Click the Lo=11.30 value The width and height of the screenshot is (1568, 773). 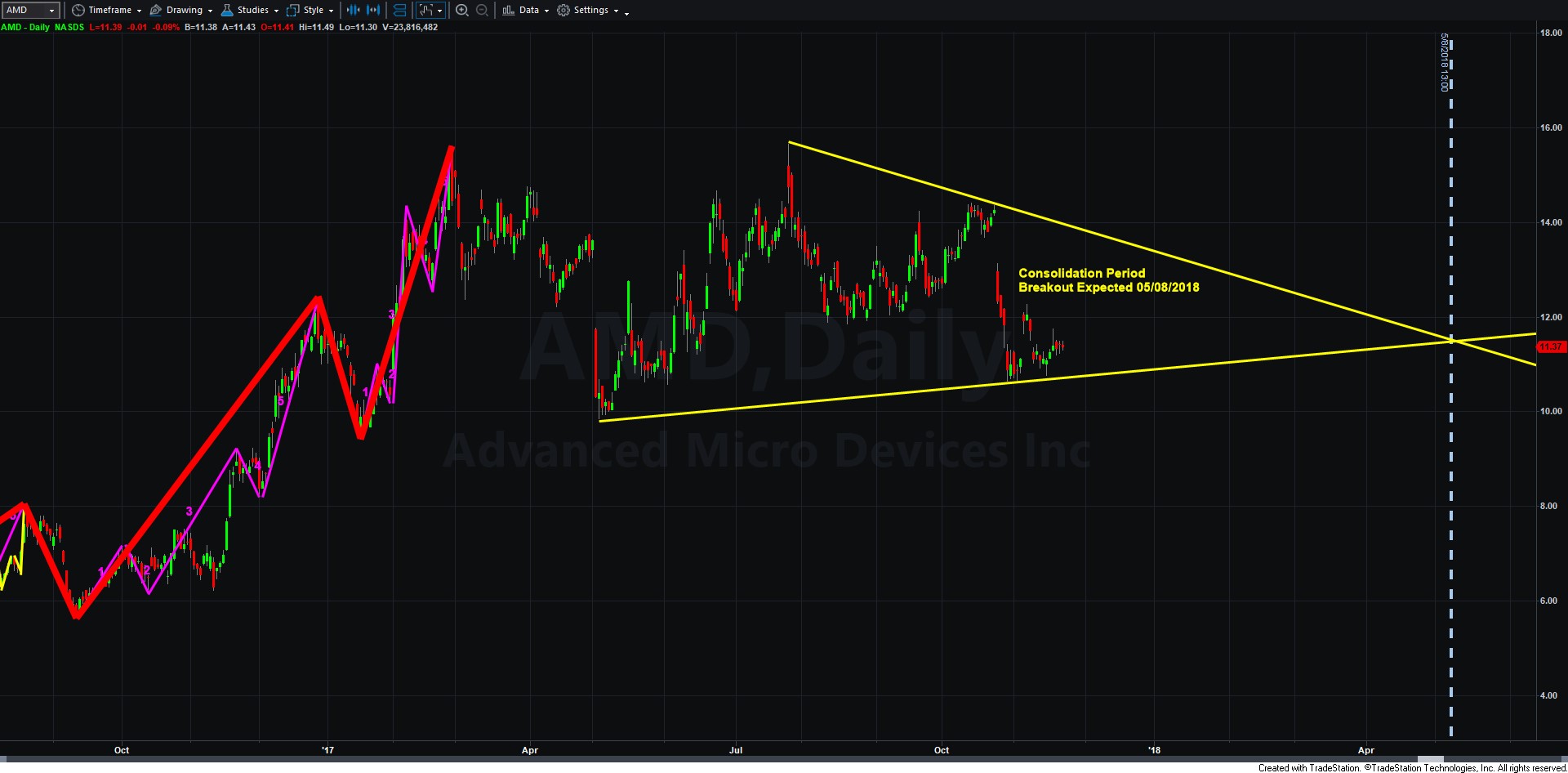coord(358,27)
